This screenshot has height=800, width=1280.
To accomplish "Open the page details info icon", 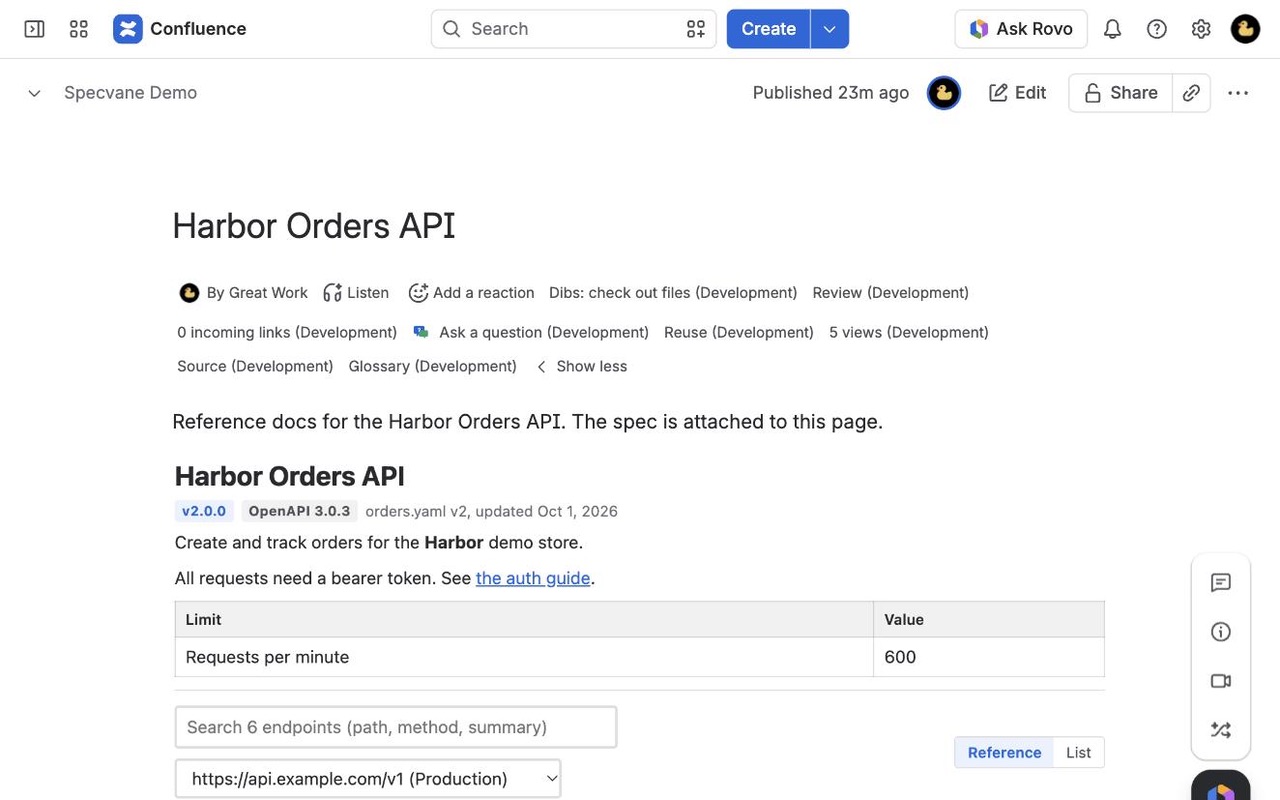I will tap(1220, 632).
